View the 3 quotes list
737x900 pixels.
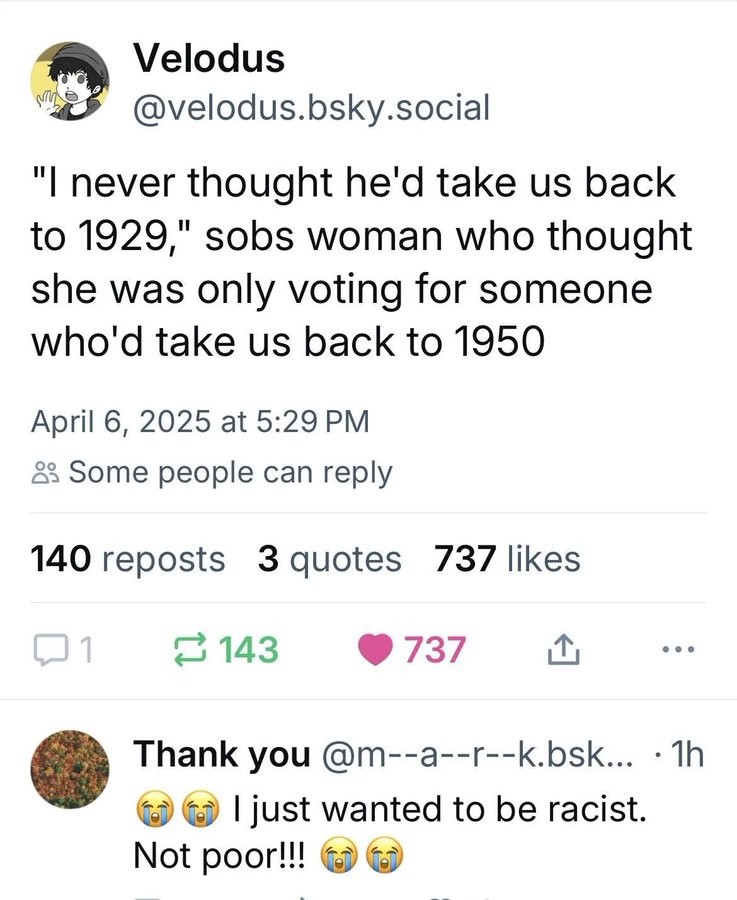(x=329, y=560)
